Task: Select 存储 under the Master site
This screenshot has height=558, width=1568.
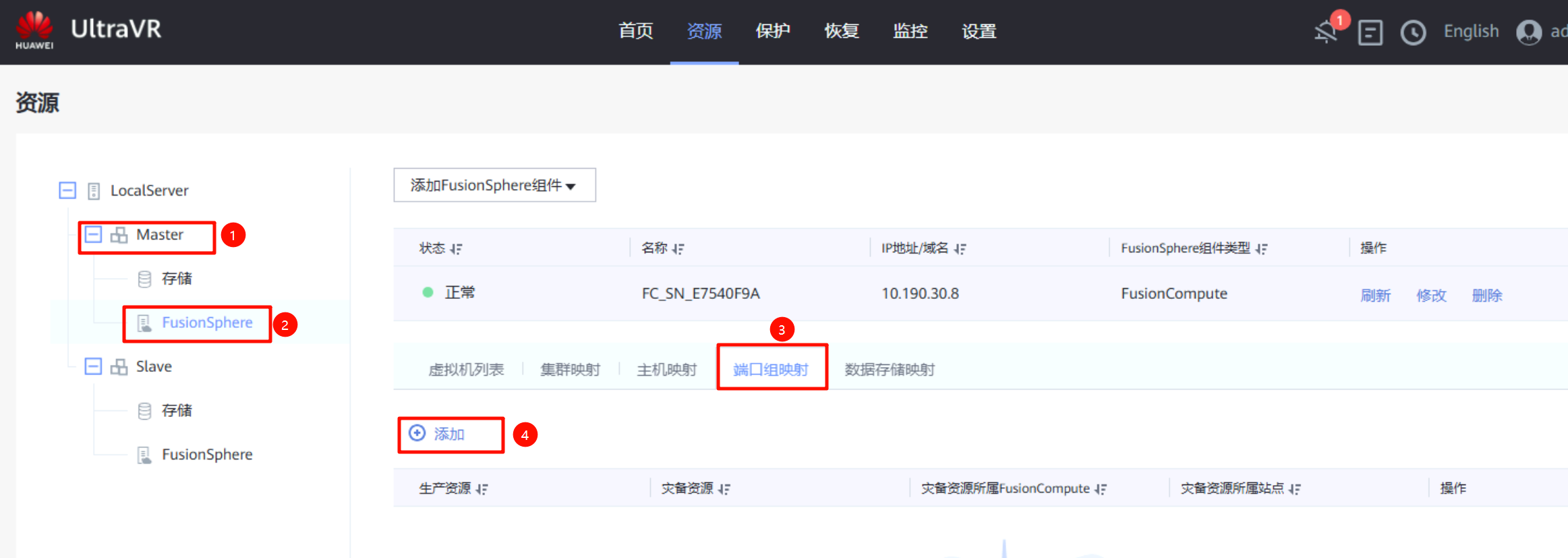Action: tap(177, 279)
